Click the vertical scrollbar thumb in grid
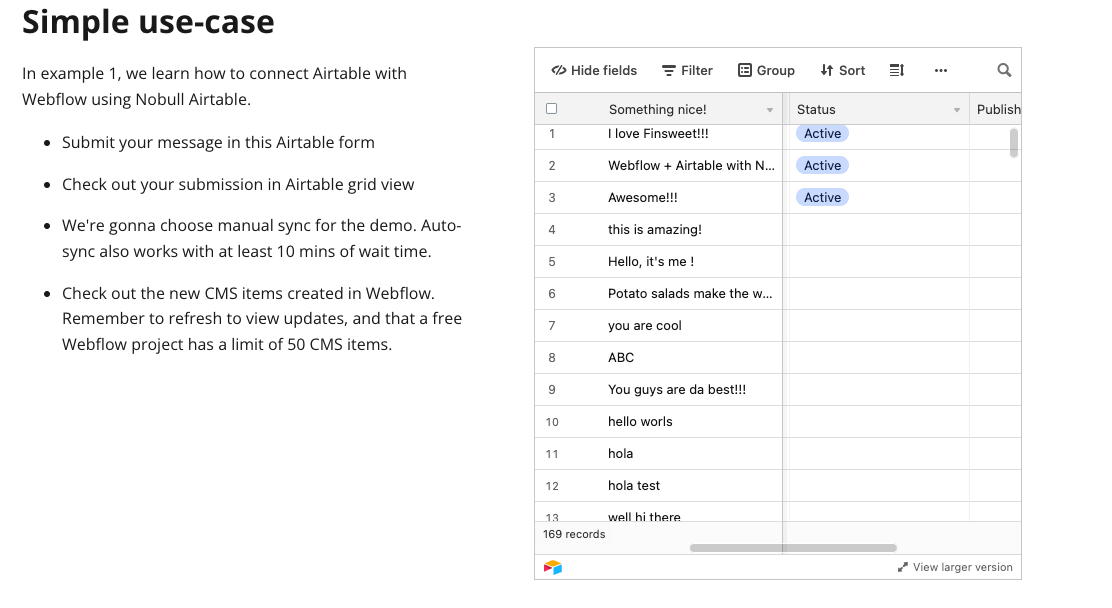Viewport: 1112px width, 608px height. (1014, 143)
